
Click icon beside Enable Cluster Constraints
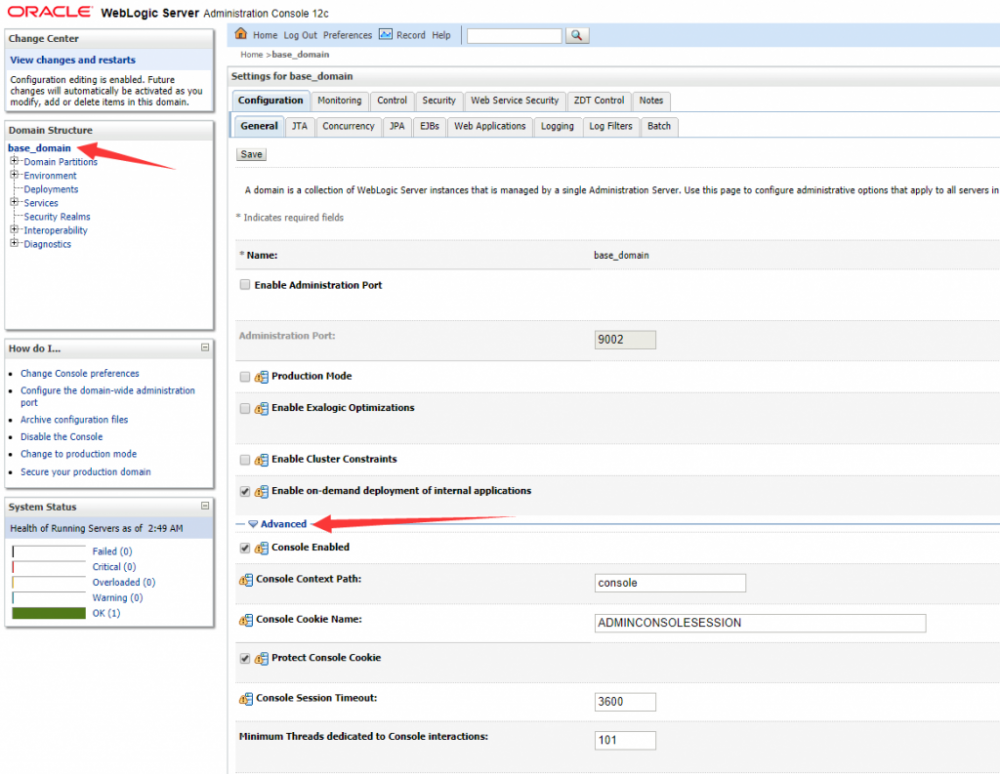[x=261, y=460]
